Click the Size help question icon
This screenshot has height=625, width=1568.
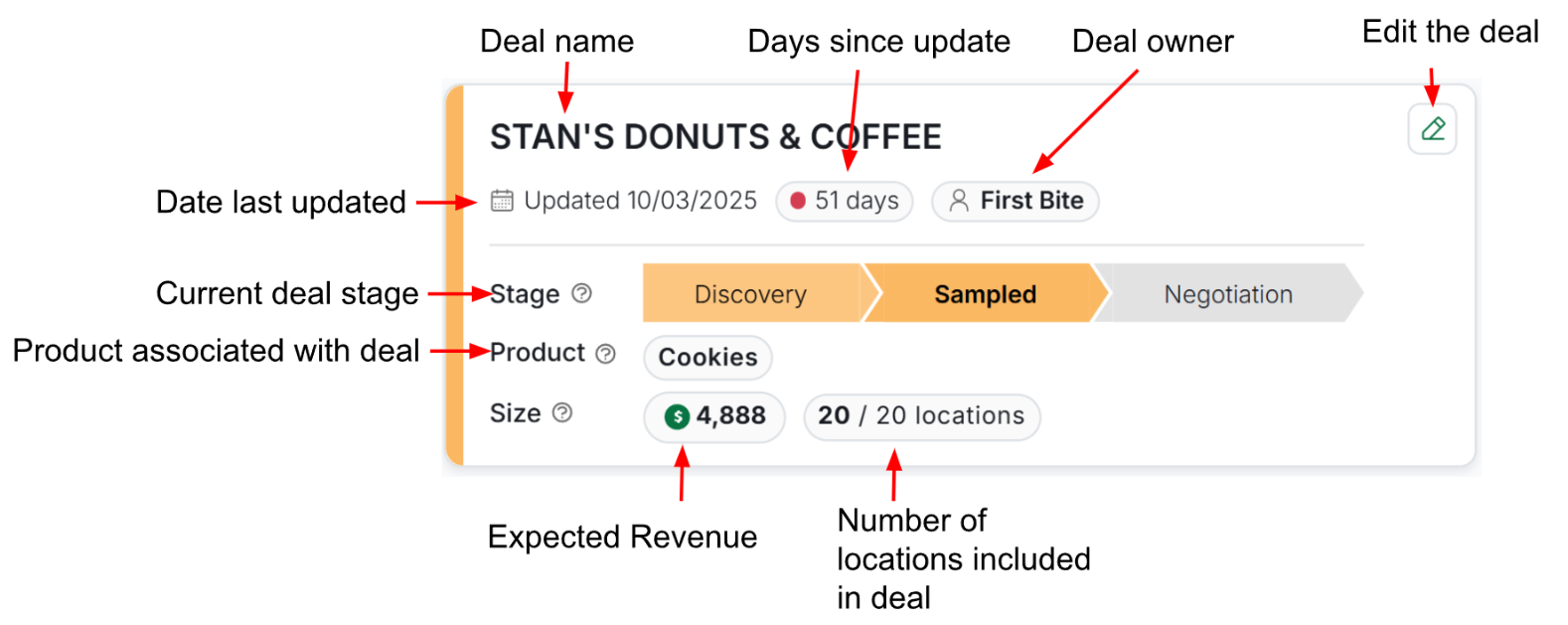pos(562,412)
